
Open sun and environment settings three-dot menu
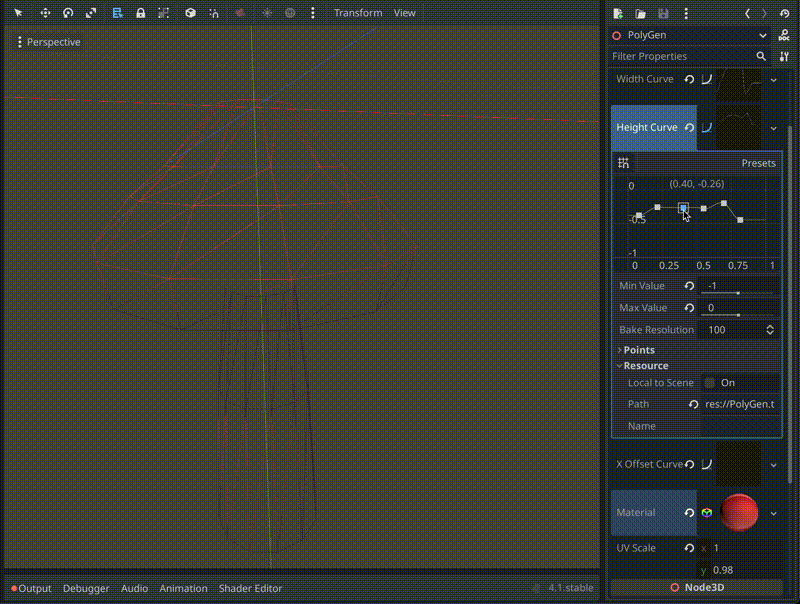pyautogui.click(x=313, y=13)
